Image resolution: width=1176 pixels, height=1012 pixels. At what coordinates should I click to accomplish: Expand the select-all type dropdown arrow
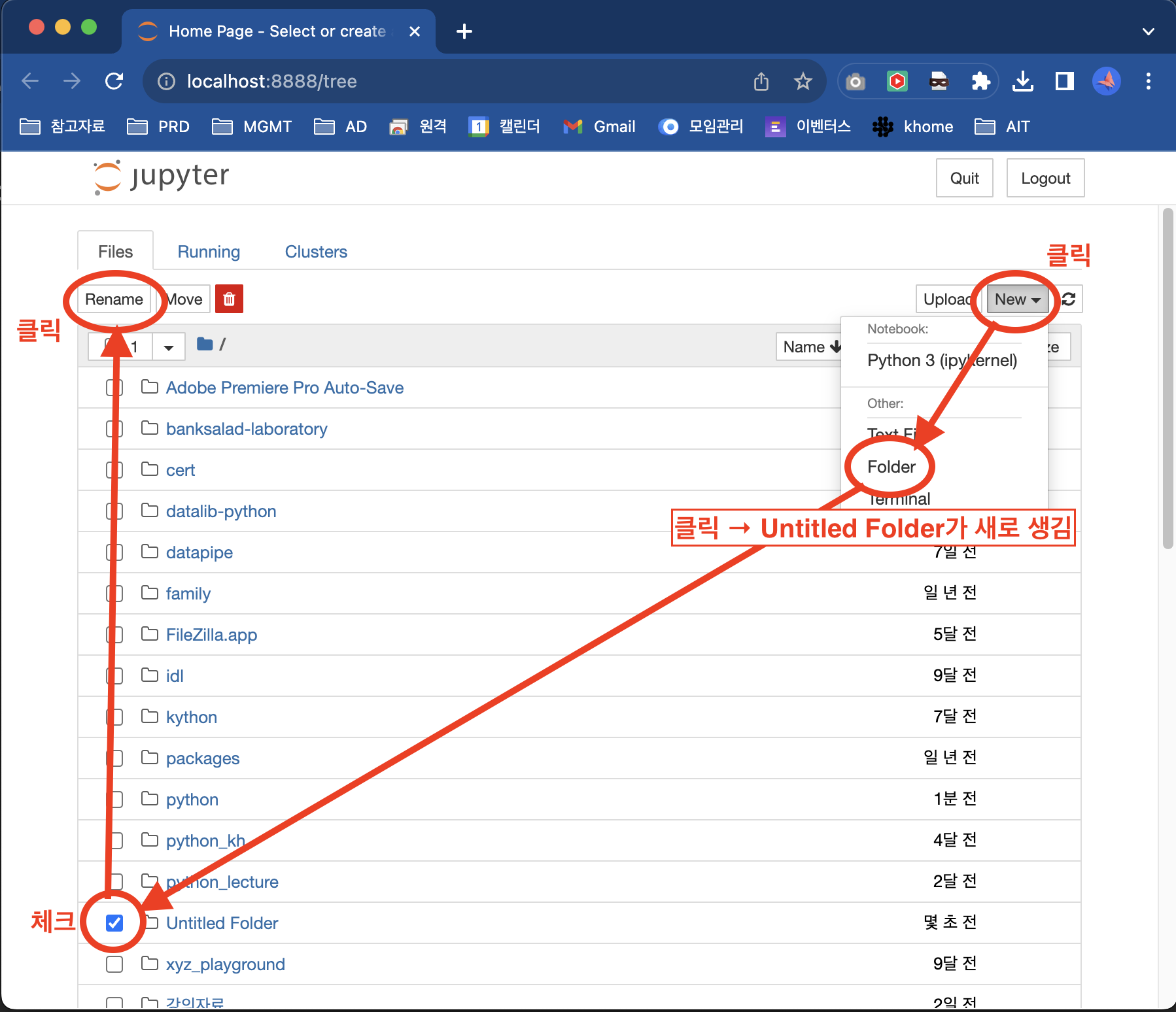[169, 346]
